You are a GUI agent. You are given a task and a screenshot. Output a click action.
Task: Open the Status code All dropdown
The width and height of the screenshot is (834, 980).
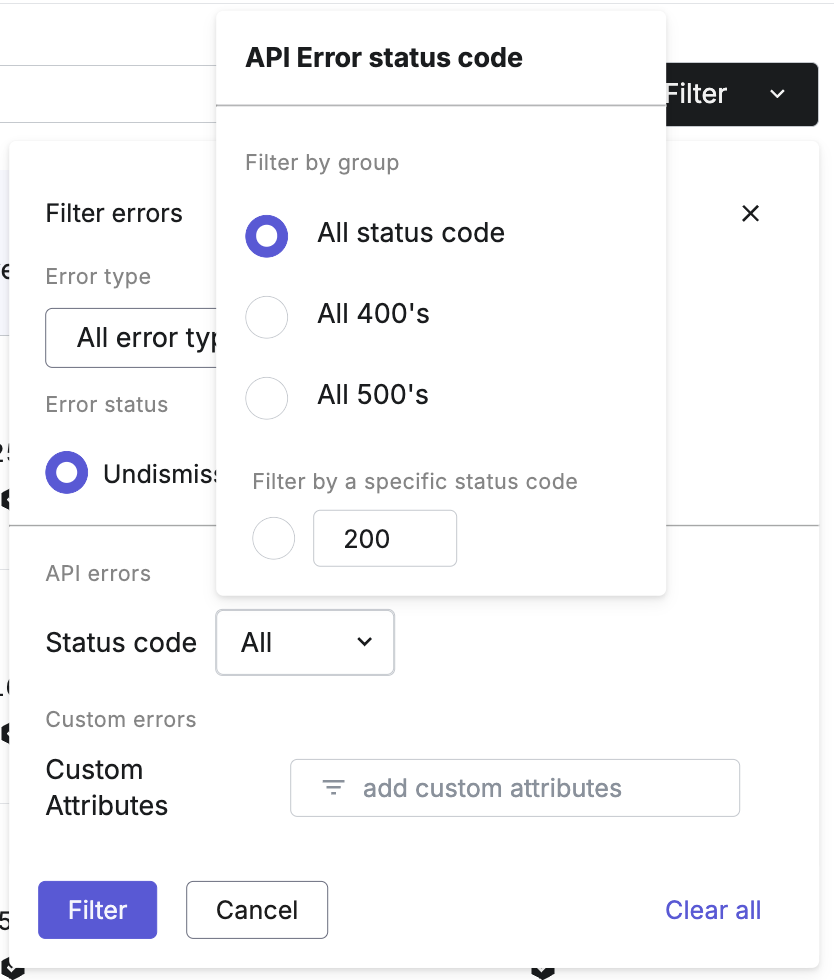tap(305, 642)
